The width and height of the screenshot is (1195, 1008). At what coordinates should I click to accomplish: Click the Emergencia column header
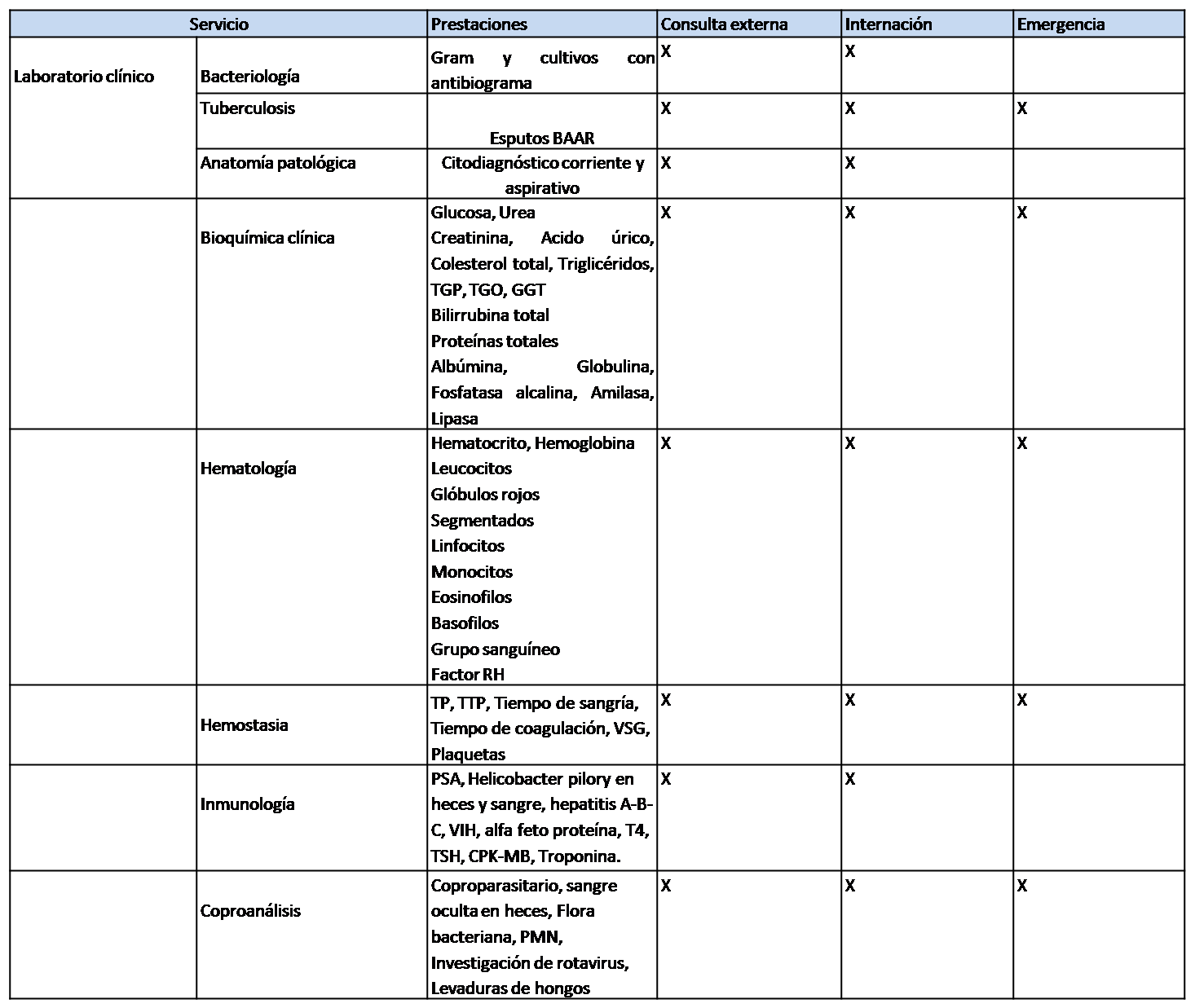[1061, 24]
